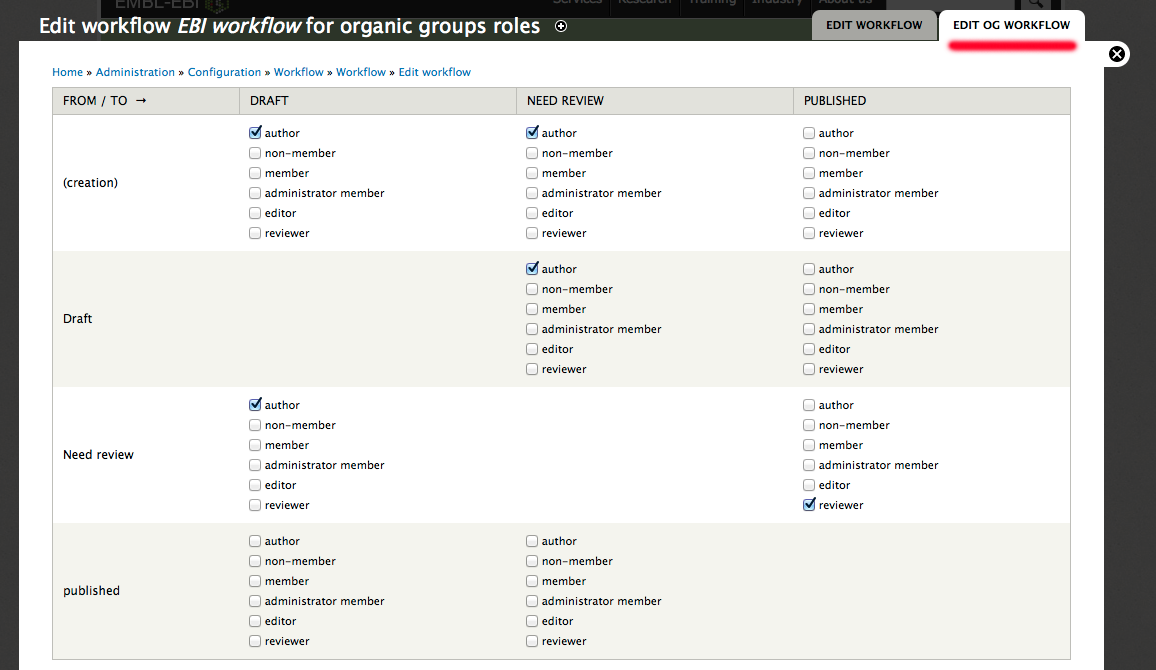Click the Workflow breadcrumb link
1156x670 pixels.
pos(298,71)
